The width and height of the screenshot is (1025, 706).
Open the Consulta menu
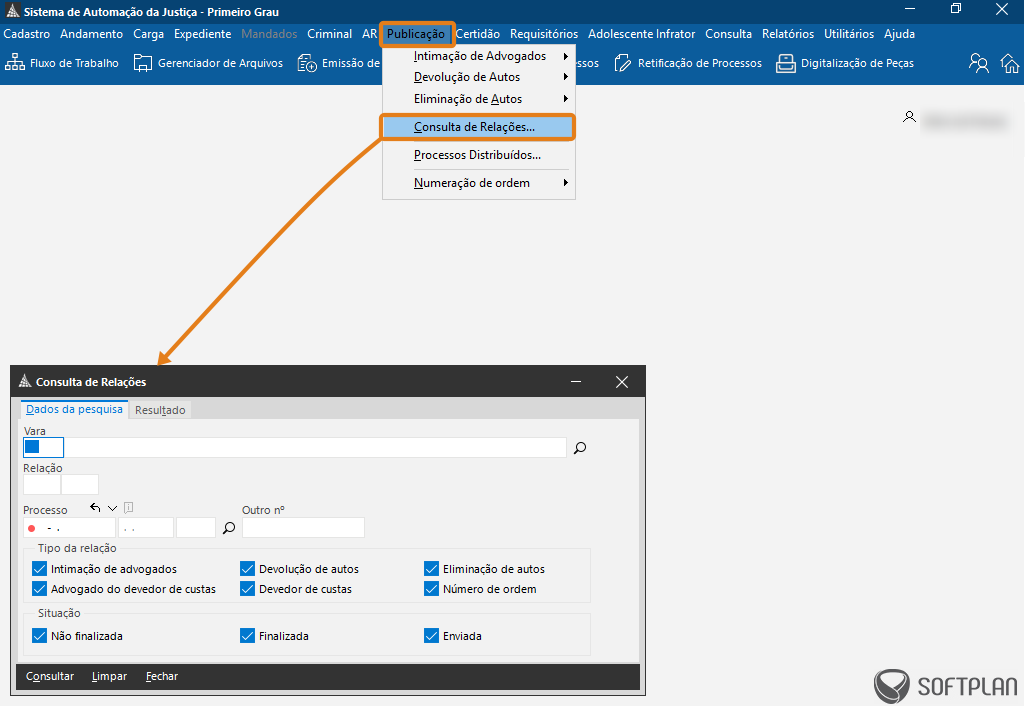click(728, 34)
